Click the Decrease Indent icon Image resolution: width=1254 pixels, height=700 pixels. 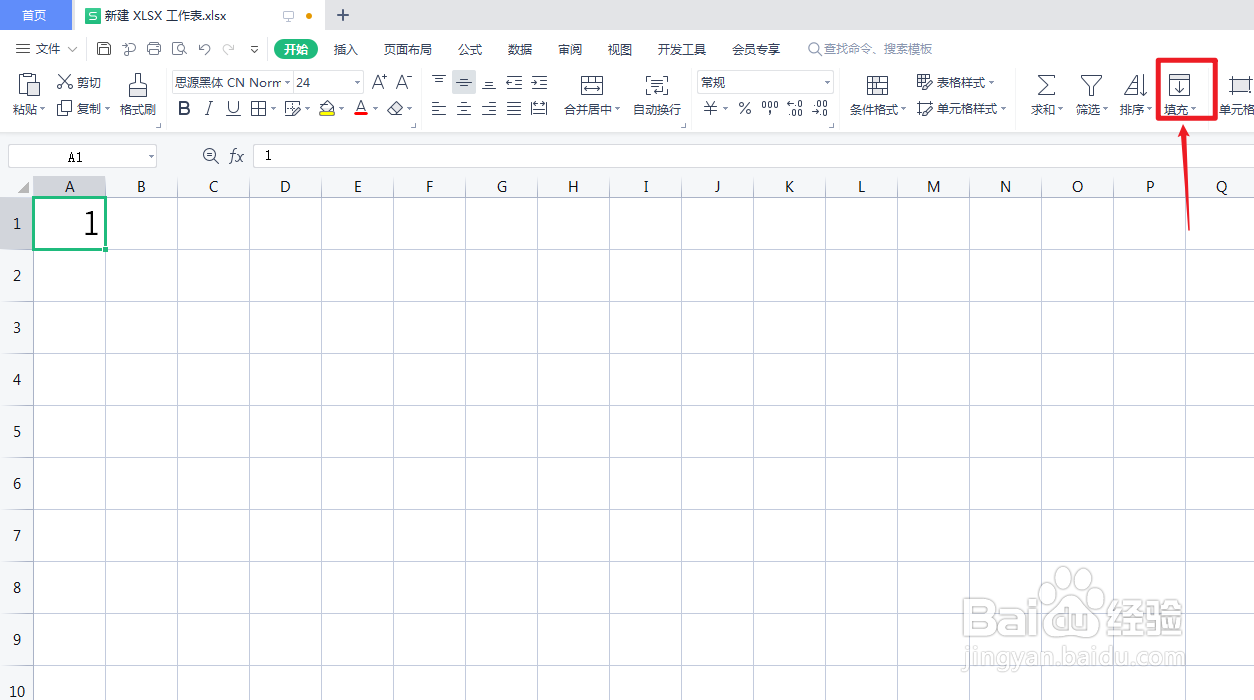pyautogui.click(x=514, y=82)
